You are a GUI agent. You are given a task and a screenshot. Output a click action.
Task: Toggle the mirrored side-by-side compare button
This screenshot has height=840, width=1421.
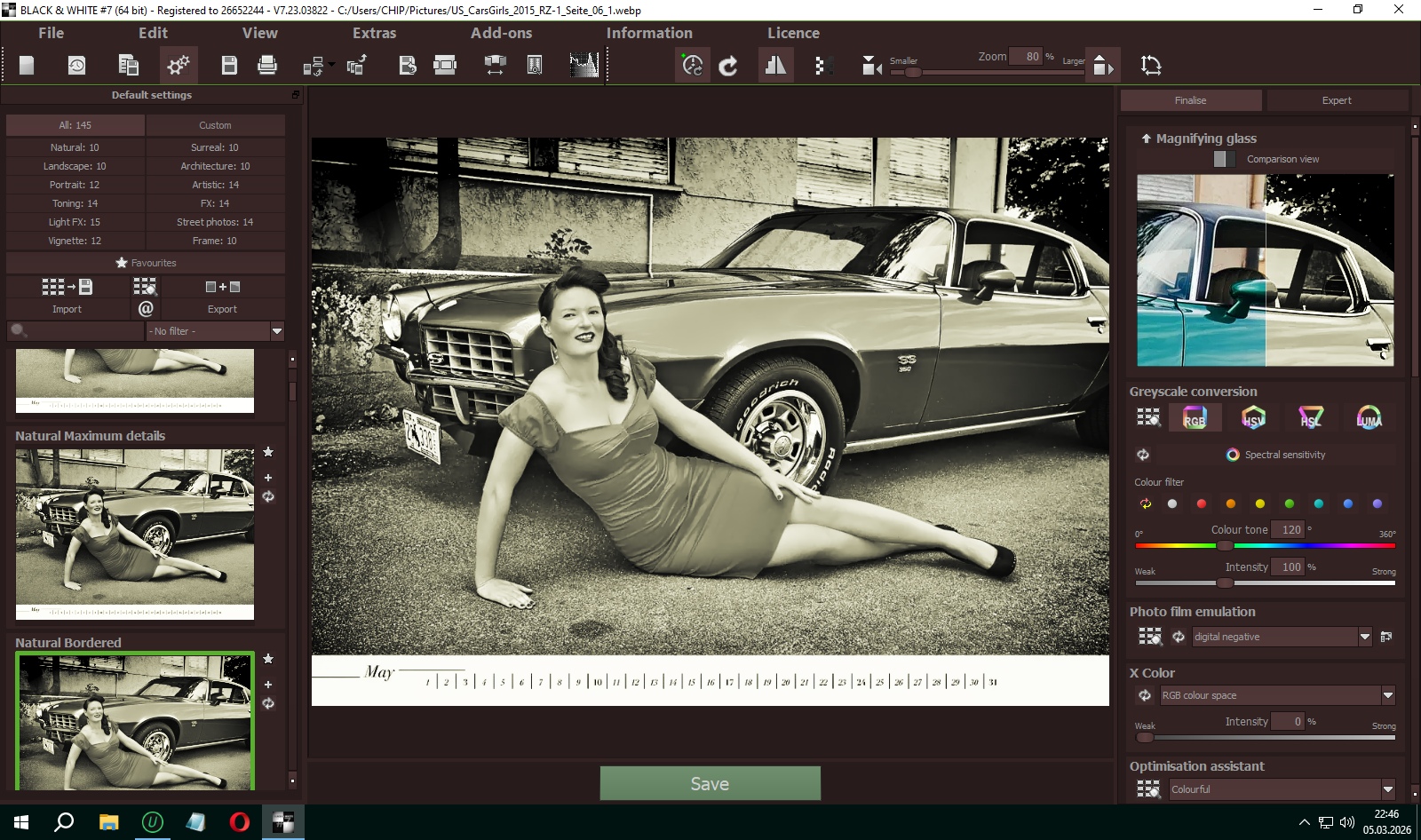[x=775, y=65]
